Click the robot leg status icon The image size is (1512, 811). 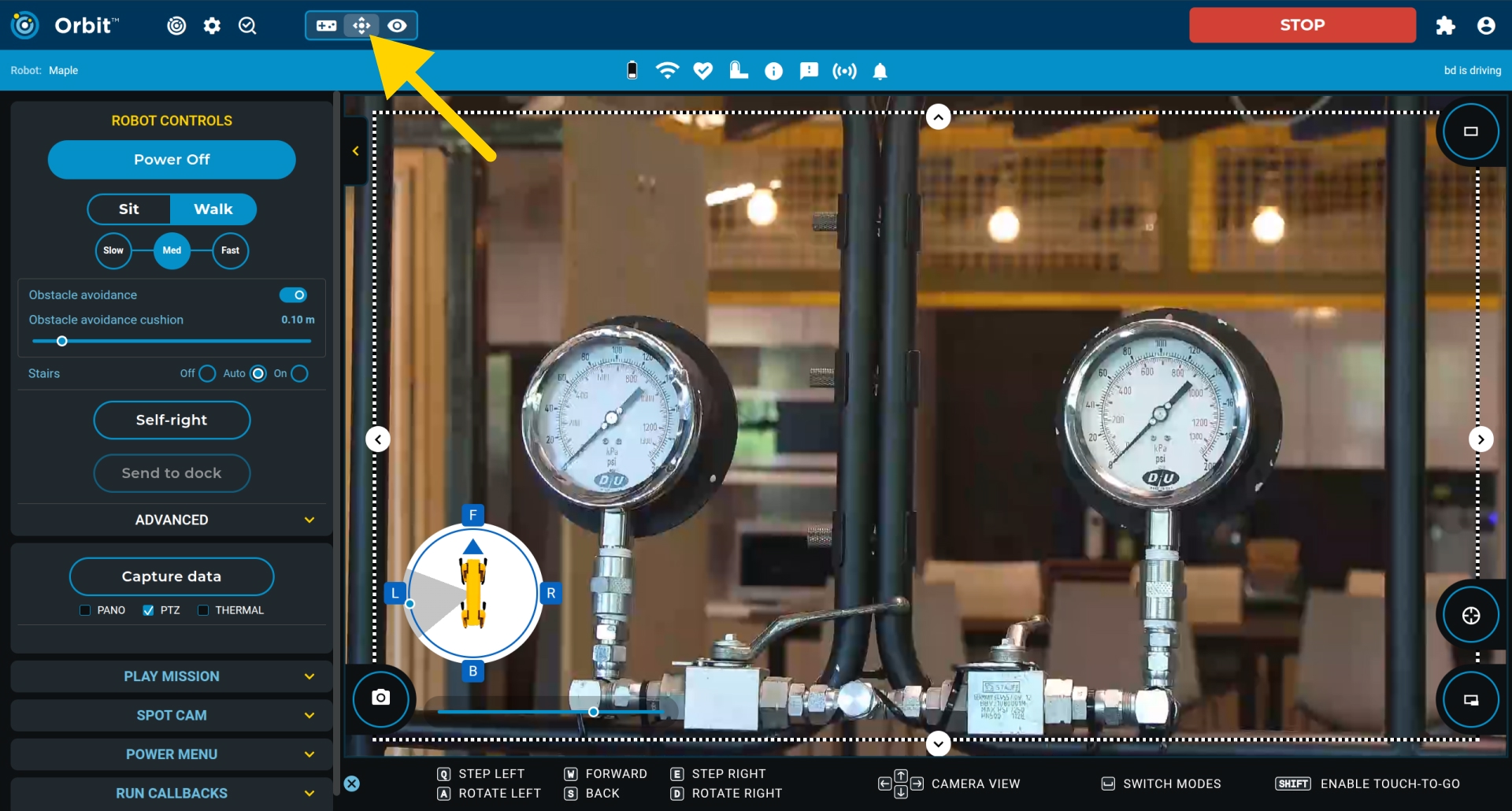[738, 71]
